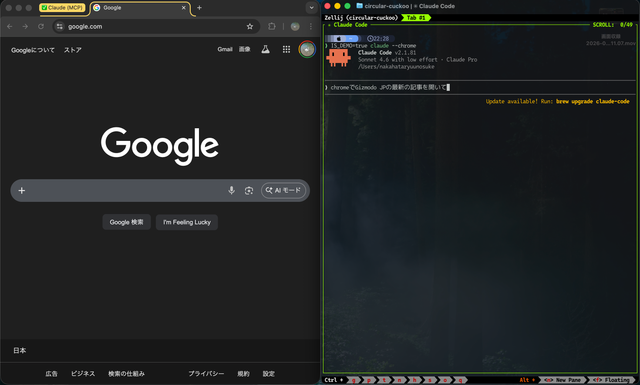This screenshot has height=385, width=640.
Task: Click the 'Sonnet 4.6 with low effort' line
Action: click(x=398, y=60)
